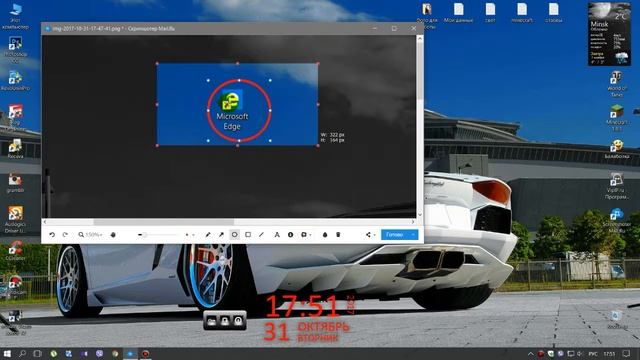Select the ellipse shape tool
This screenshot has width=640, height=360.
coord(234,235)
